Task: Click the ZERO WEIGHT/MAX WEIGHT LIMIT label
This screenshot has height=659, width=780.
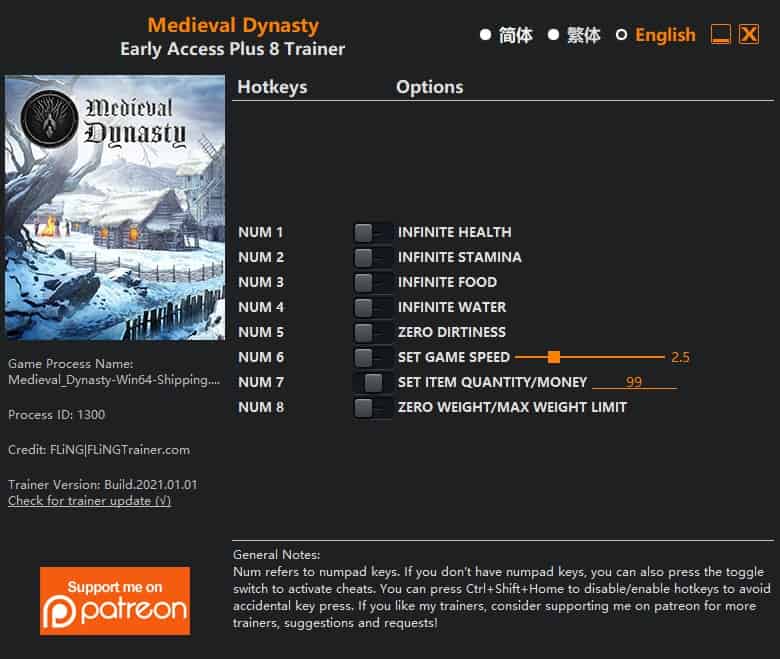Action: tap(512, 407)
